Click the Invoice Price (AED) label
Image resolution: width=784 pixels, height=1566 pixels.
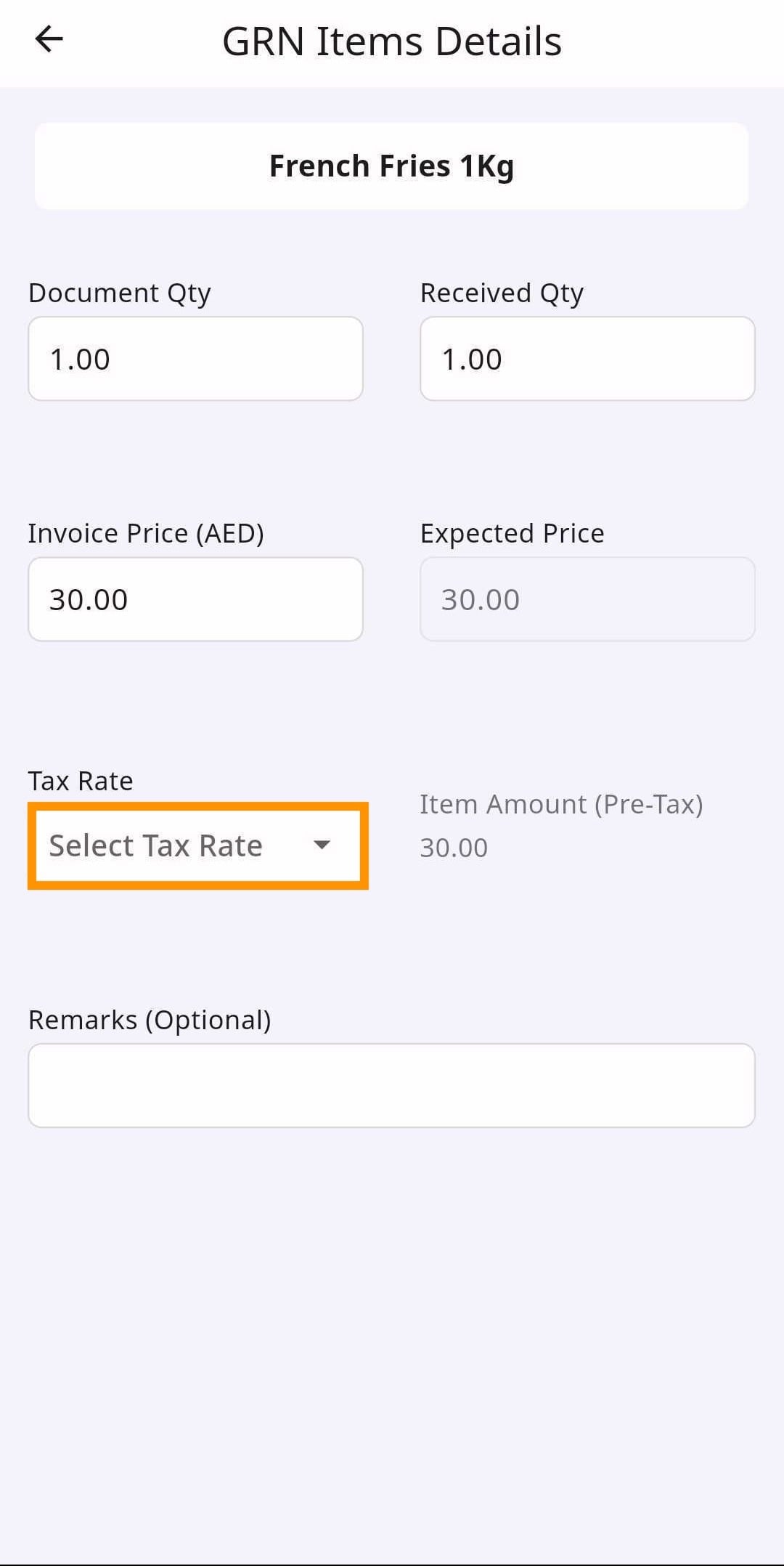[145, 533]
